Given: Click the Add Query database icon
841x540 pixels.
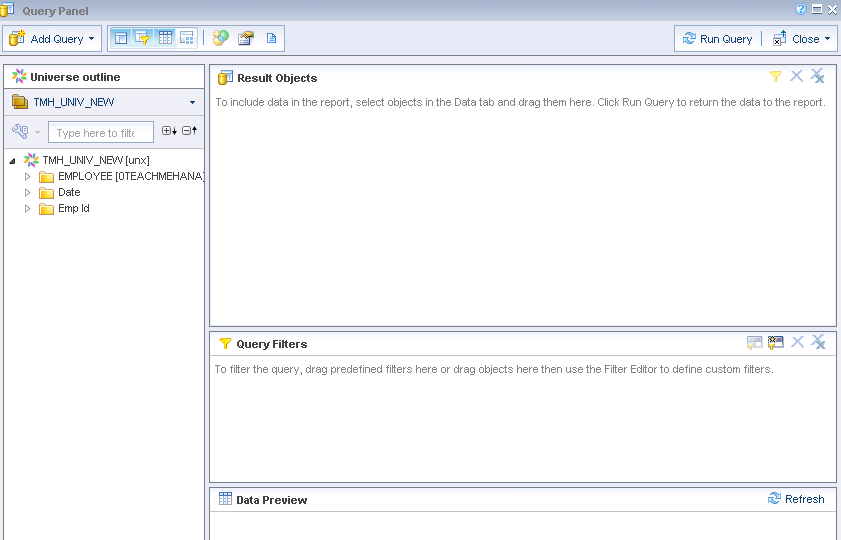Looking at the screenshot, I should click(x=17, y=38).
